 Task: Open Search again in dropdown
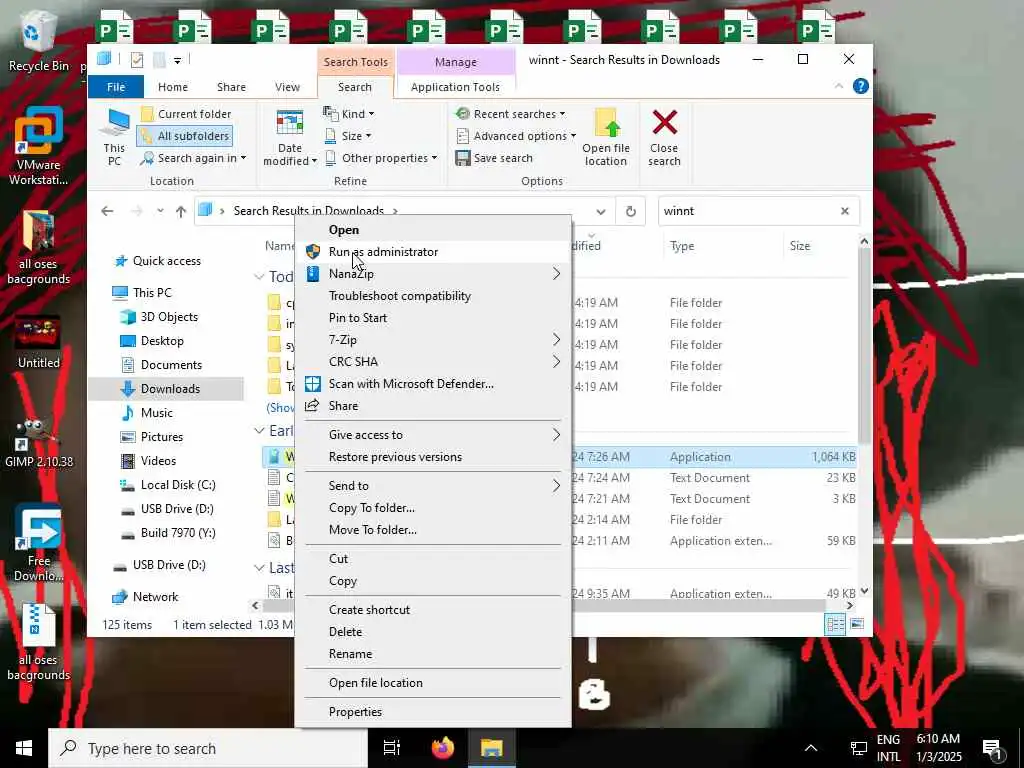(193, 158)
